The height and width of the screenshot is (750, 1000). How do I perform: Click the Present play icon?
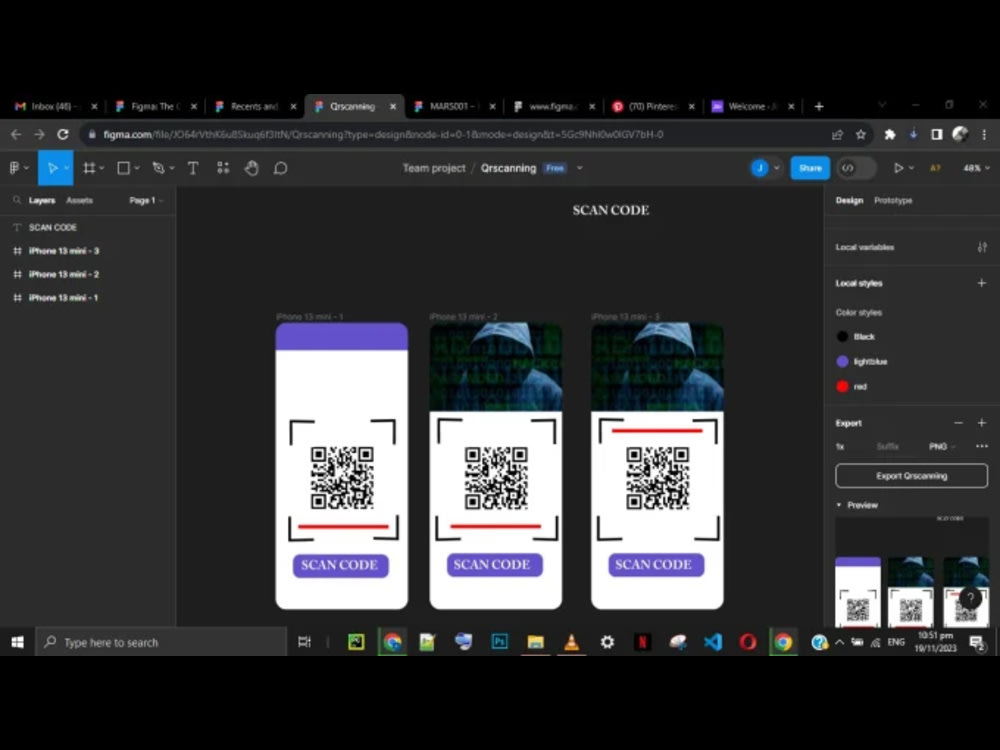tap(898, 168)
